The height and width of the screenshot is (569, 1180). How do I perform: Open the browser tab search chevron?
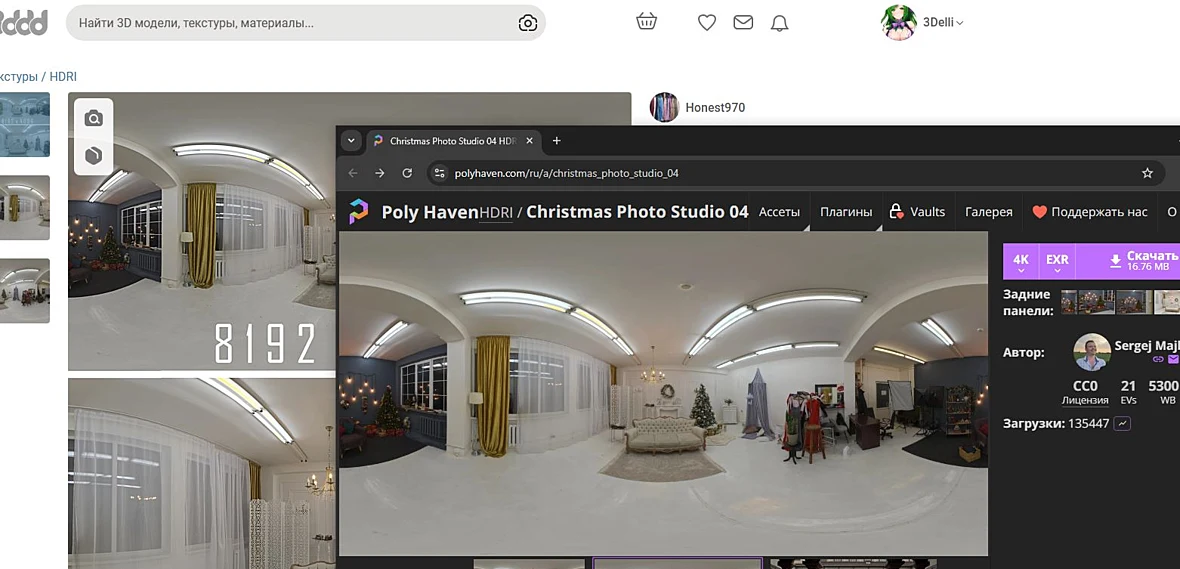351,141
